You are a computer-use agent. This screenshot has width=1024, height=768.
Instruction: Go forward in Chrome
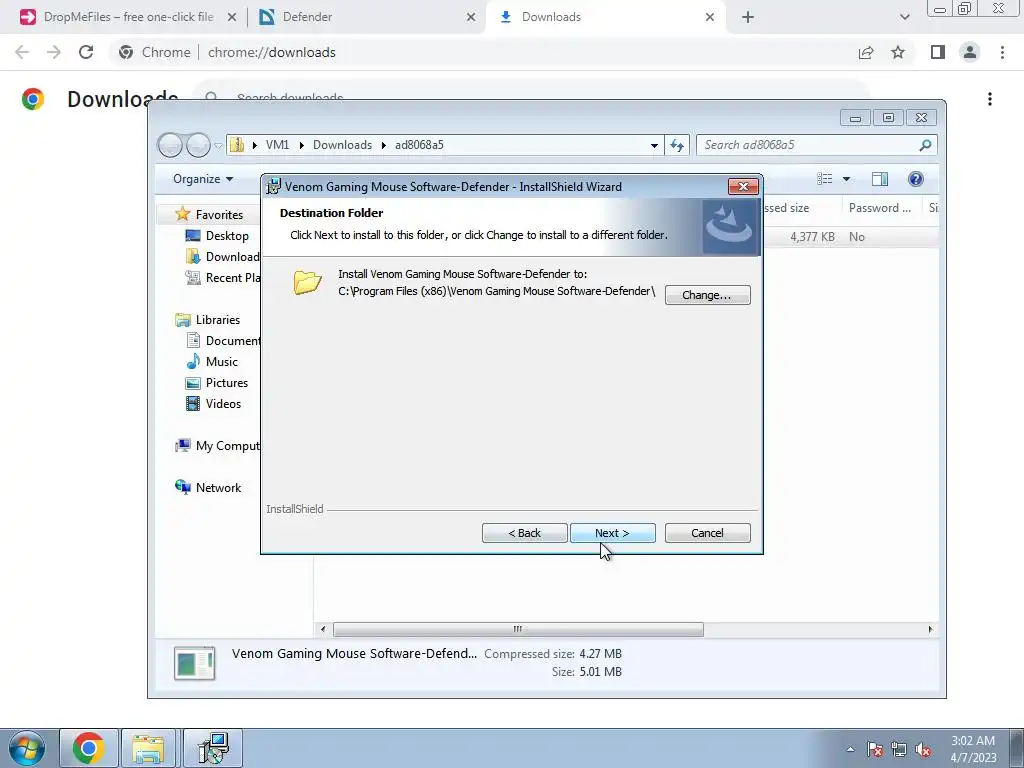(x=54, y=52)
